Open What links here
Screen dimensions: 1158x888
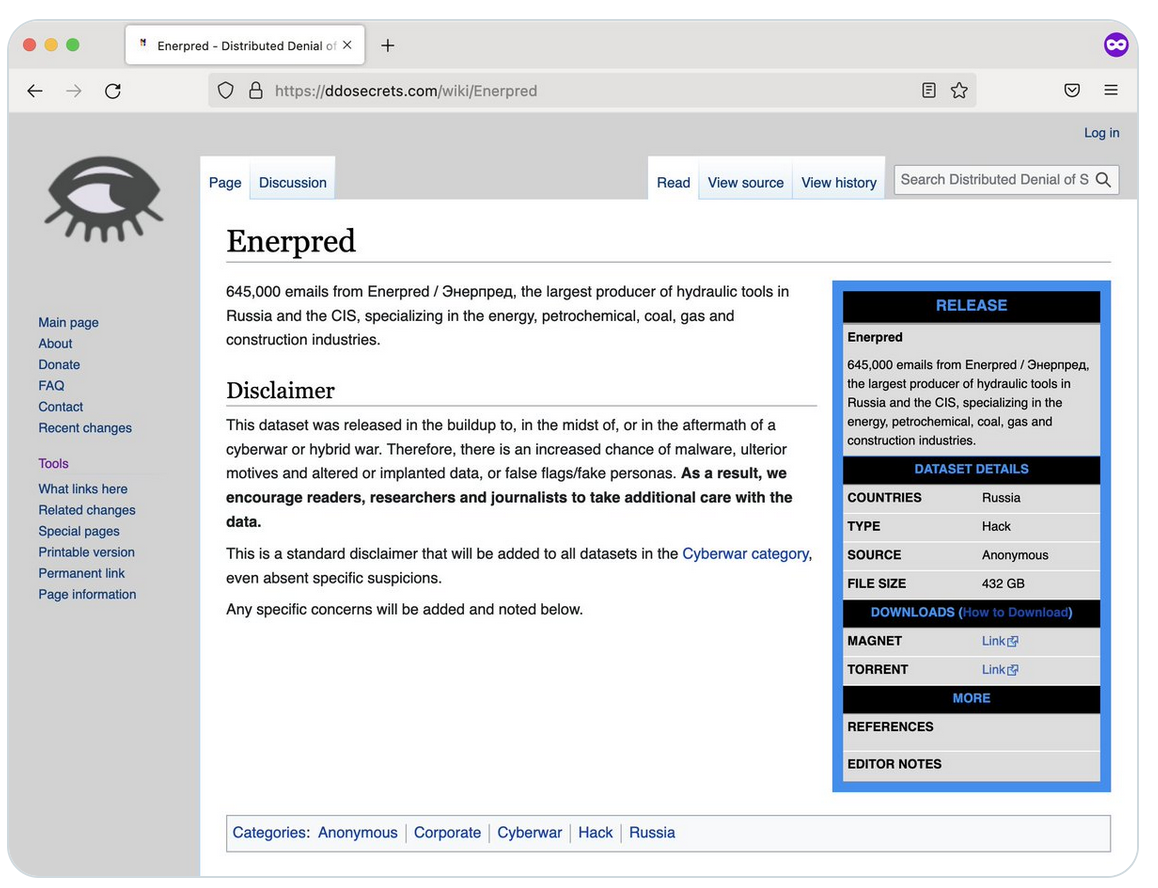tap(83, 489)
